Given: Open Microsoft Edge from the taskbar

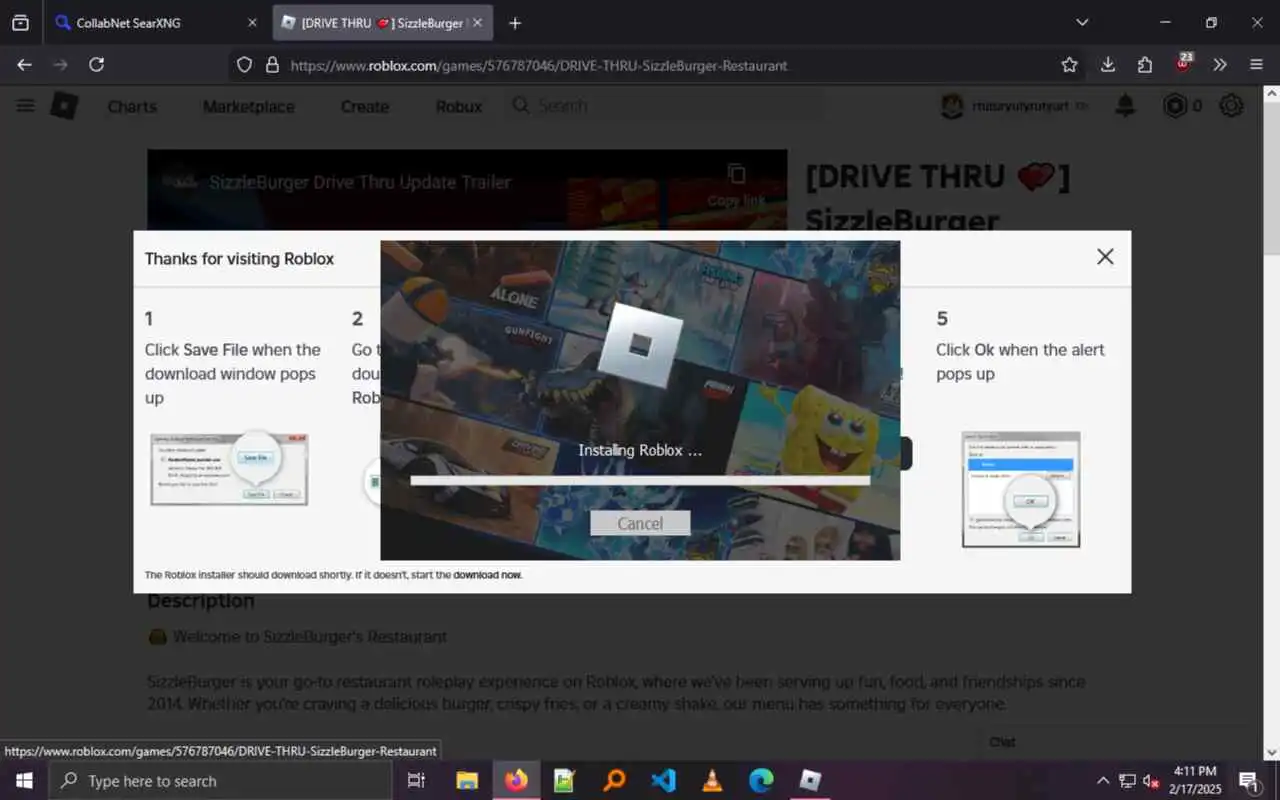Looking at the screenshot, I should point(761,781).
